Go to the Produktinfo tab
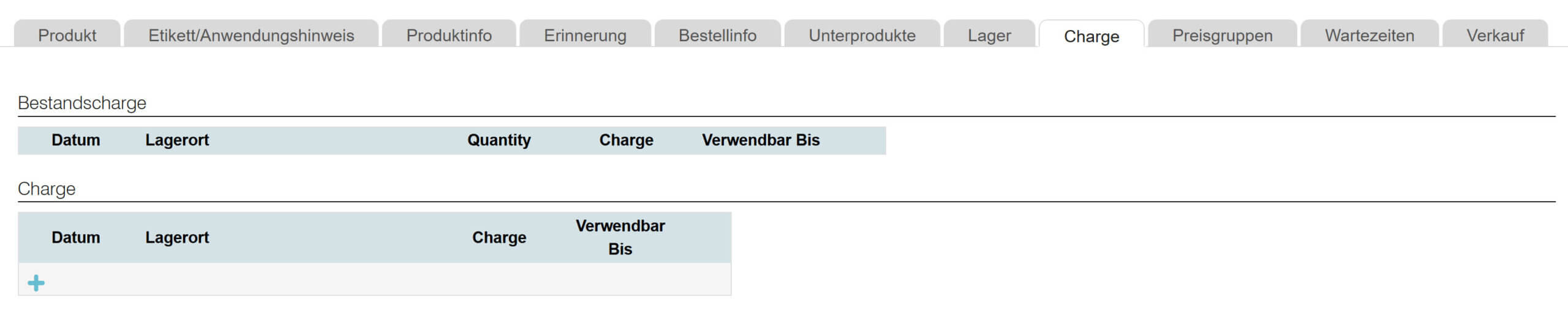This screenshot has width=1568, height=323. click(x=449, y=36)
